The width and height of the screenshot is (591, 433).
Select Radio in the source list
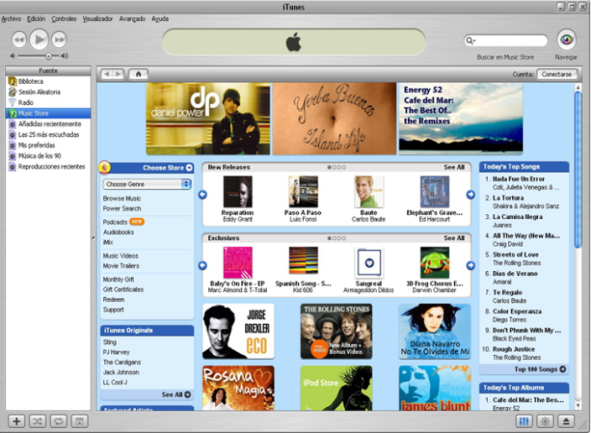pos(48,103)
